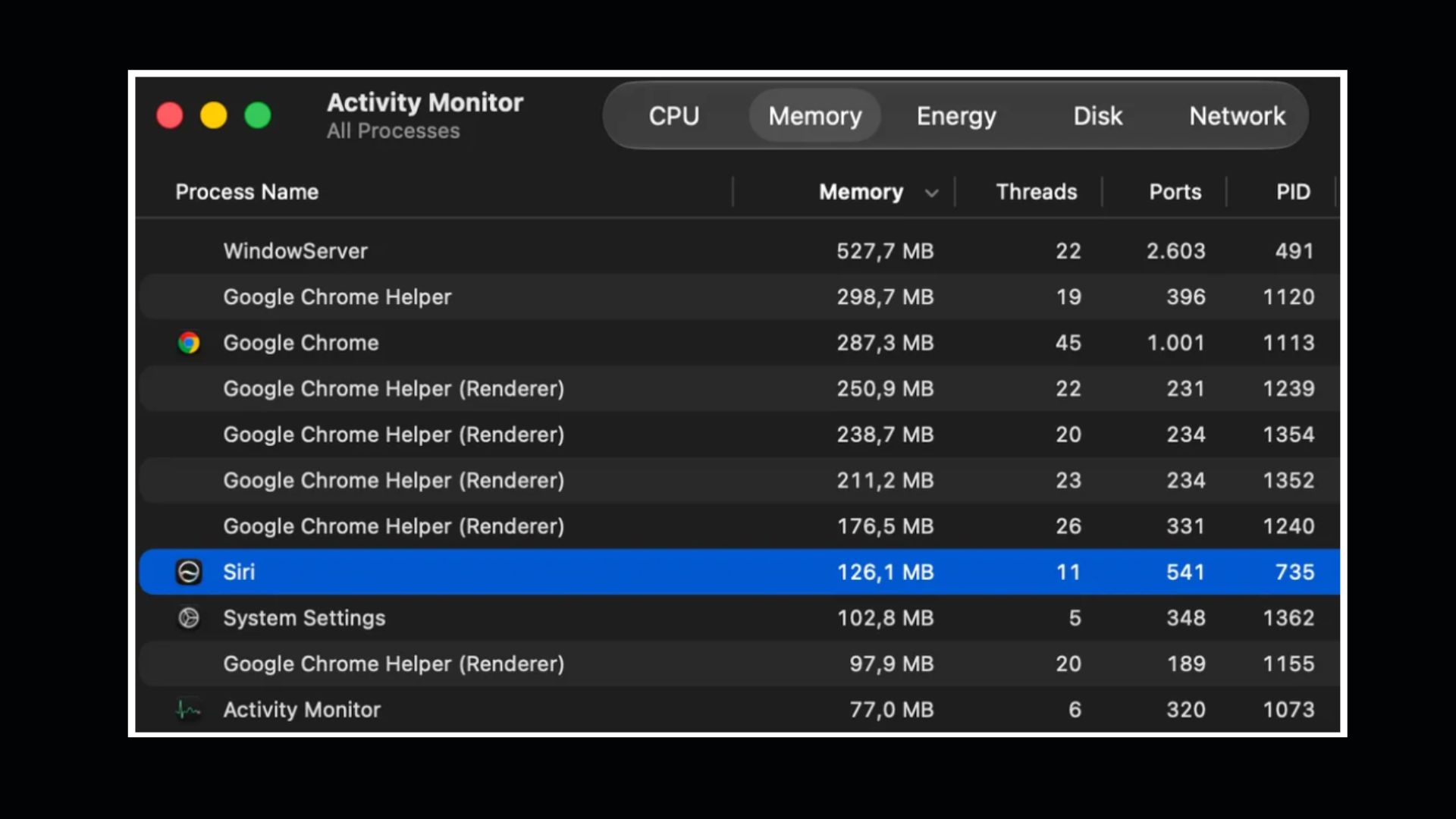Image resolution: width=1456 pixels, height=819 pixels.
Task: Click PID 491 cell
Action: (x=1294, y=251)
